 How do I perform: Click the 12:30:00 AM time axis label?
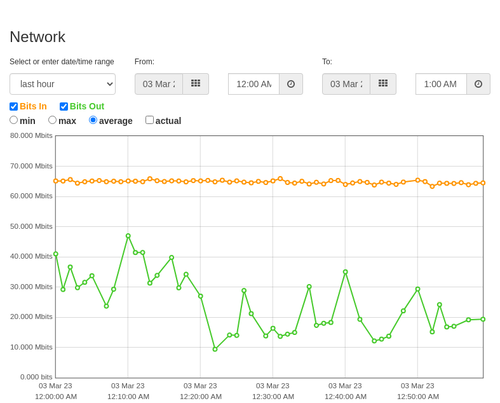click(x=273, y=397)
